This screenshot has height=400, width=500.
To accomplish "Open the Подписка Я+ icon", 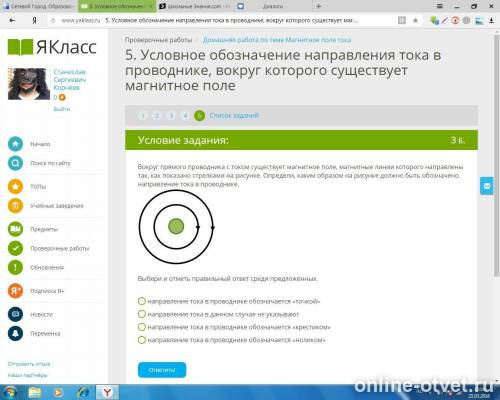I will click(x=15, y=291).
